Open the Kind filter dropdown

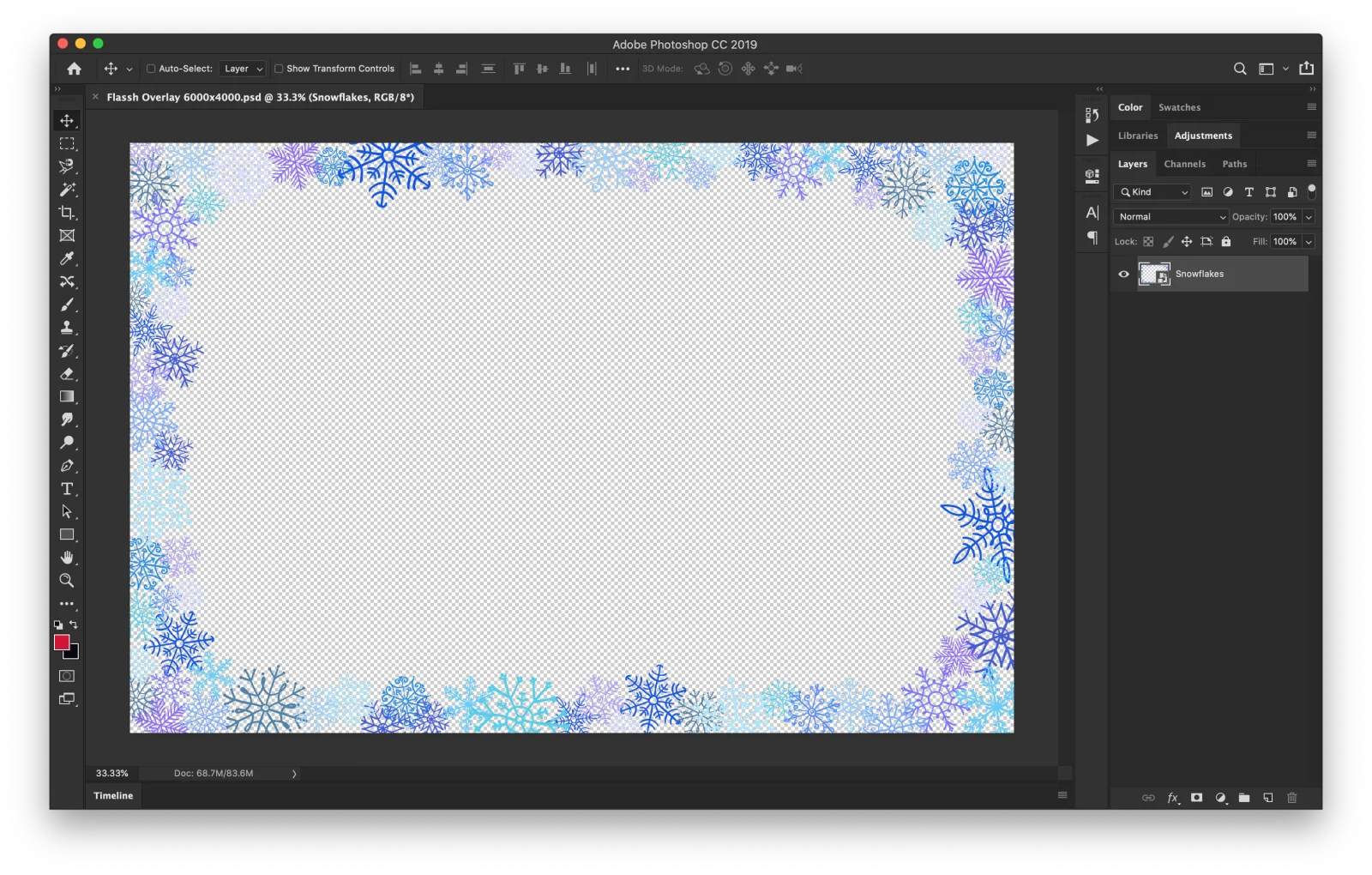(1152, 192)
